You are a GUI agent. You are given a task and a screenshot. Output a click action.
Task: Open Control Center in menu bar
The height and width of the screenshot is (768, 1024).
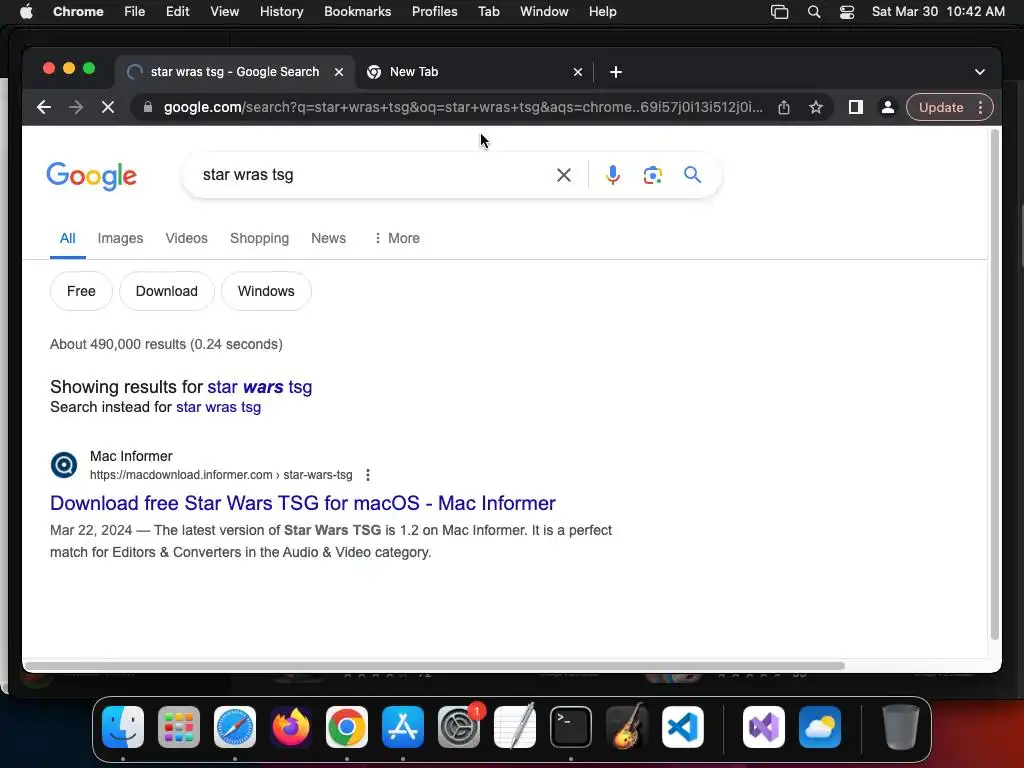pos(847,12)
